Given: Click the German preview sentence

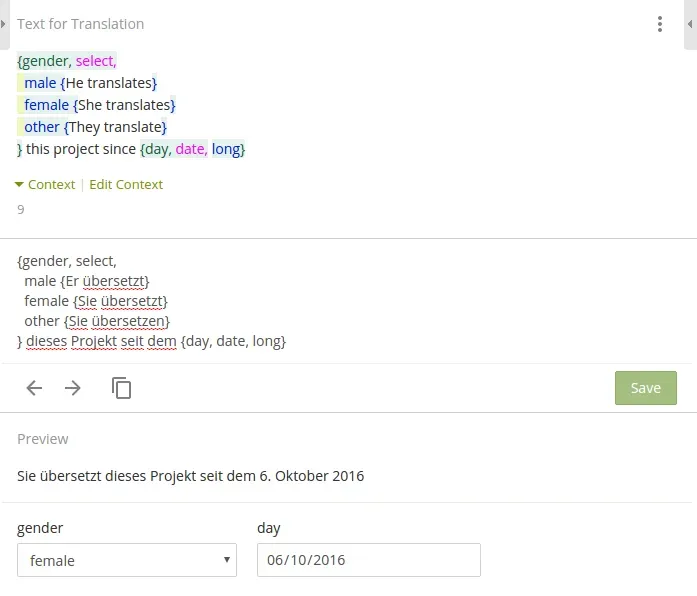Looking at the screenshot, I should 190,476.
